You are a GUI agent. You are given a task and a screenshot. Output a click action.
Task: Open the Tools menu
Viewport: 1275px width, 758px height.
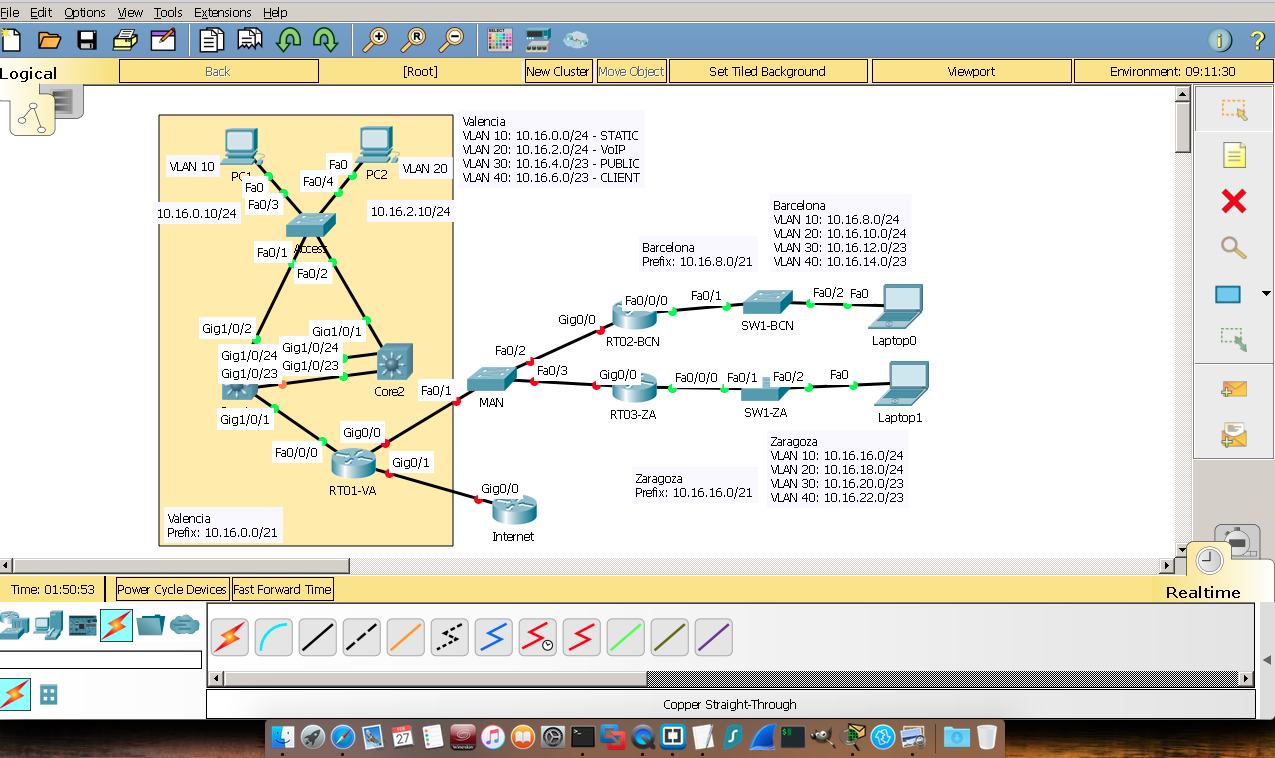(x=168, y=12)
